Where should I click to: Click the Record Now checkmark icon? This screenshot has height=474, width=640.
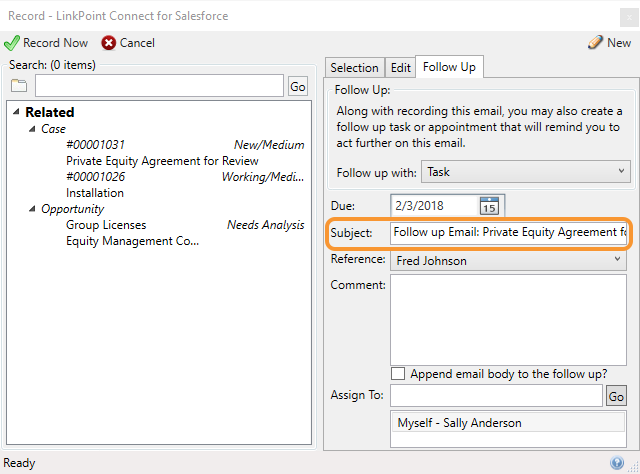click(12, 43)
